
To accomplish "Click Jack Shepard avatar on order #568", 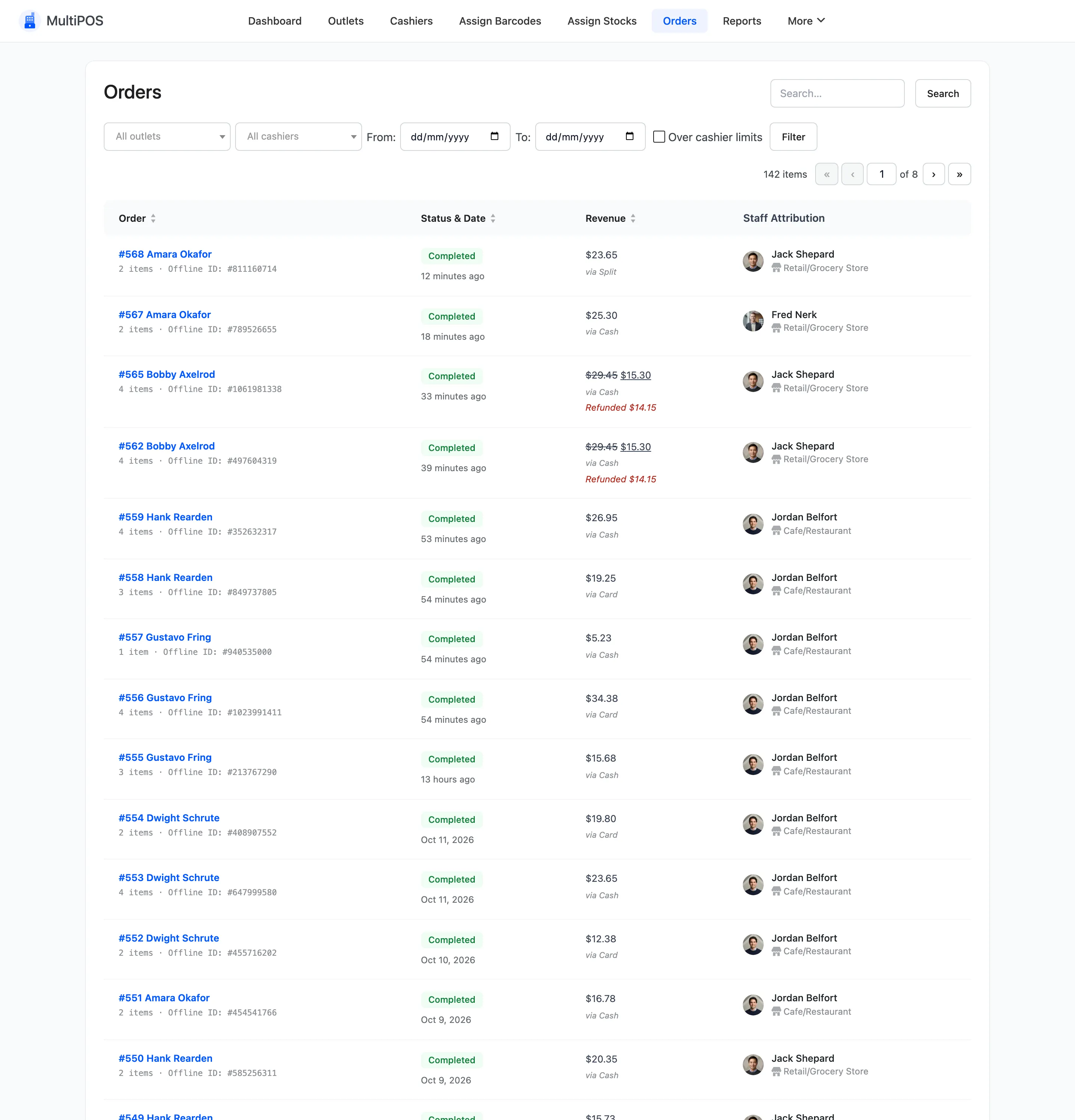I will tap(753, 261).
